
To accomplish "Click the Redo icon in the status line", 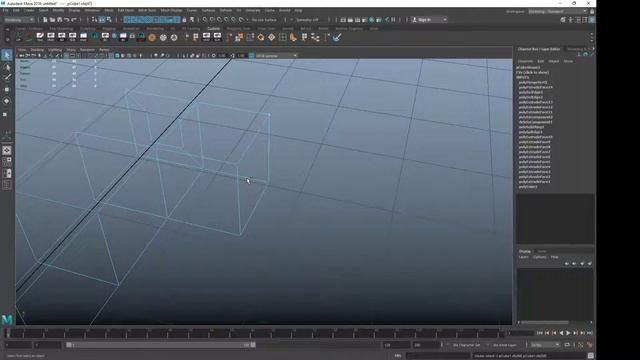I will coord(74,20).
